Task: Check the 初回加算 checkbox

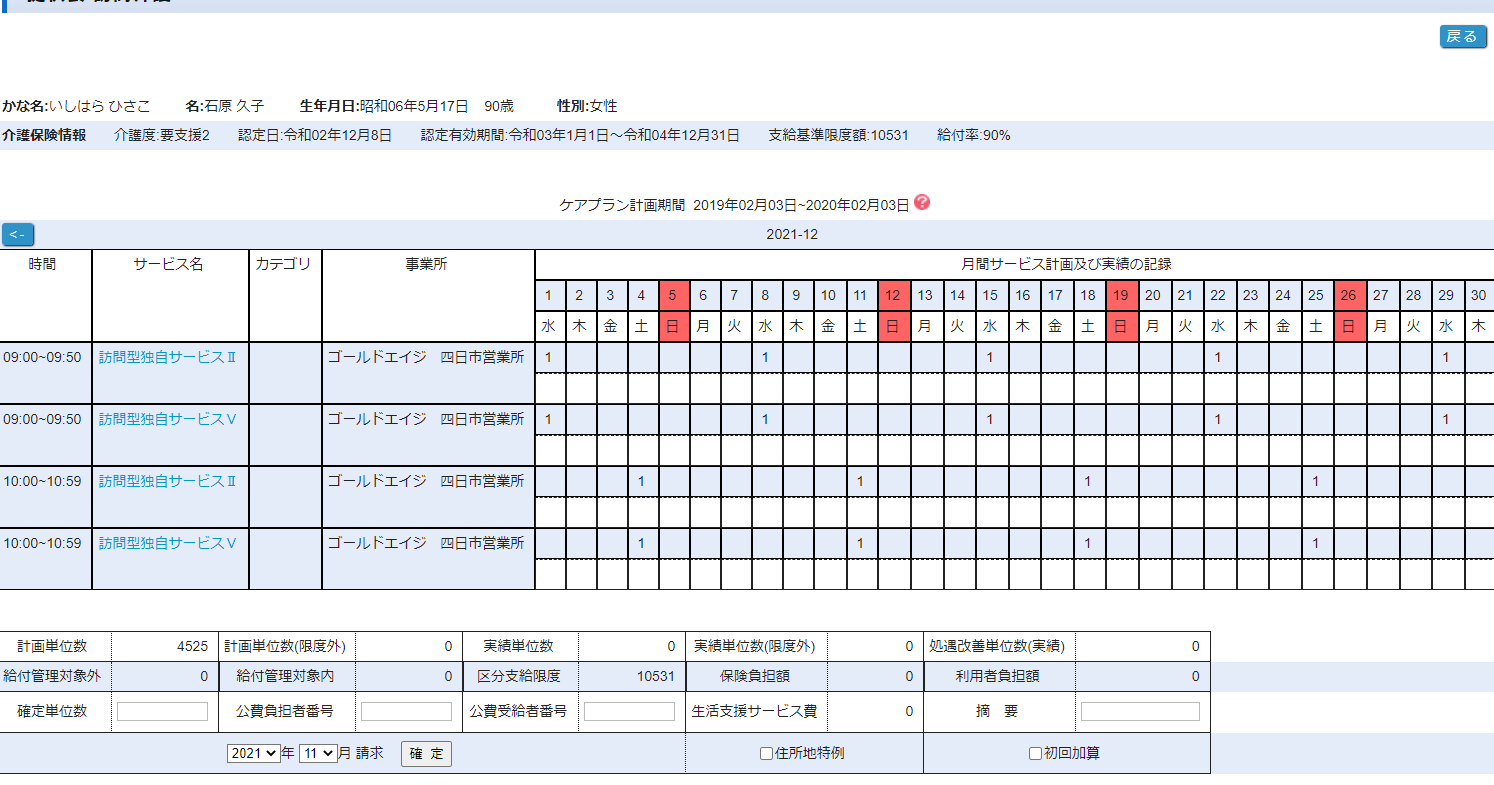Action: click(1035, 754)
